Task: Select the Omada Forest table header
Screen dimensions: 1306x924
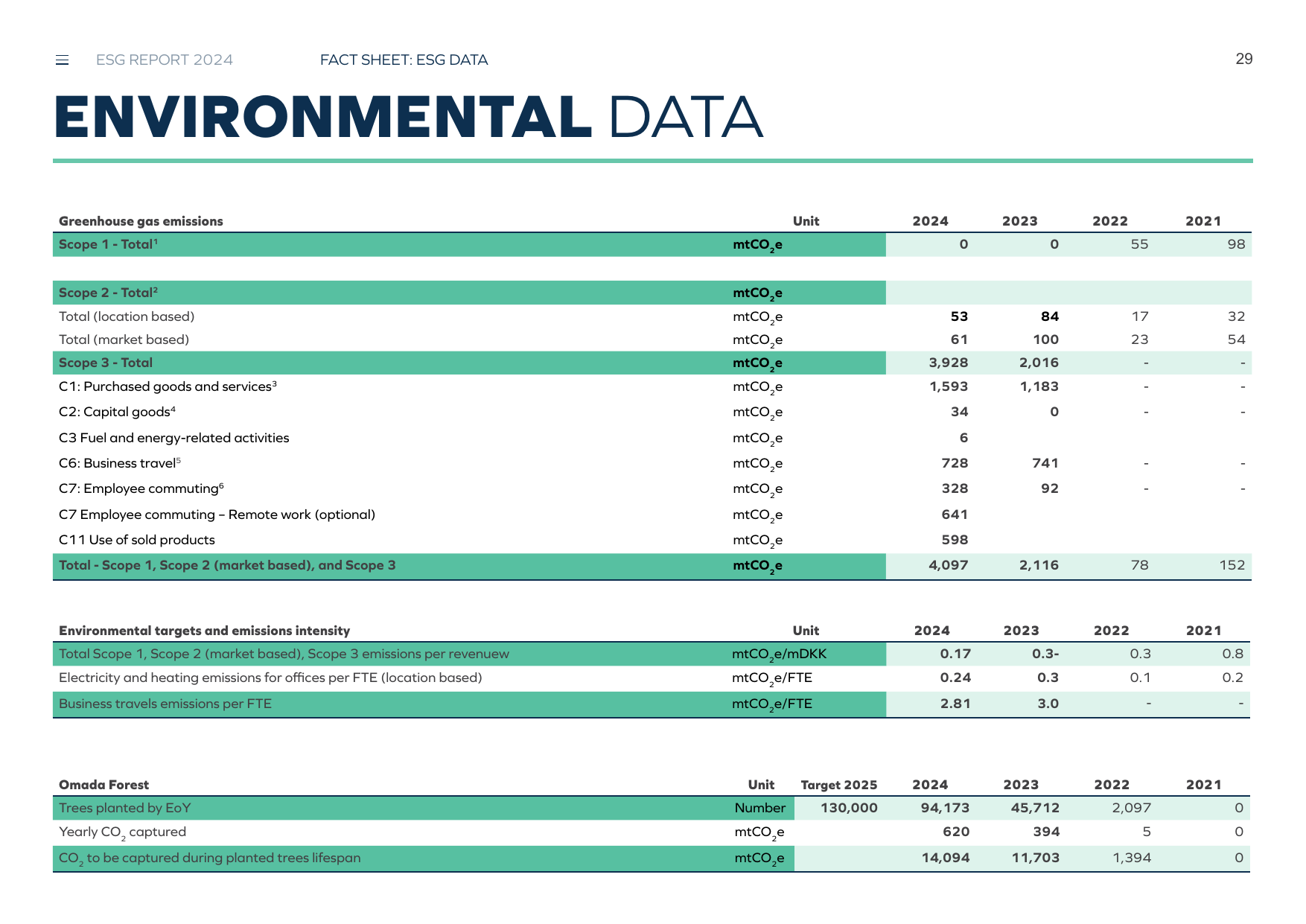Action: click(x=103, y=785)
